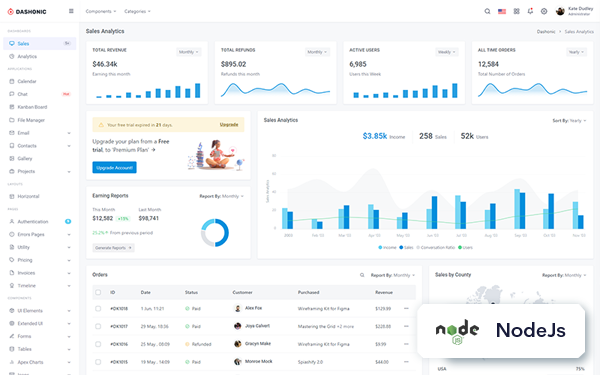Toggle select-all checkbox in Orders header
Viewport: 600px width, 375px height.
point(98,292)
